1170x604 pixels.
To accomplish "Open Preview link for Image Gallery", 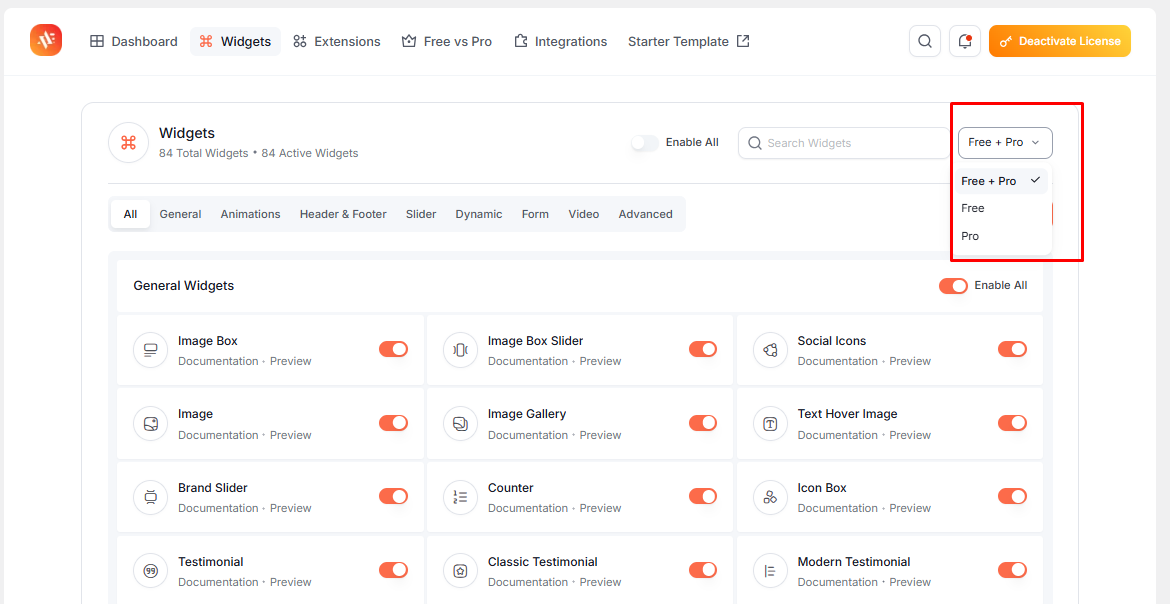I will [x=601, y=435].
